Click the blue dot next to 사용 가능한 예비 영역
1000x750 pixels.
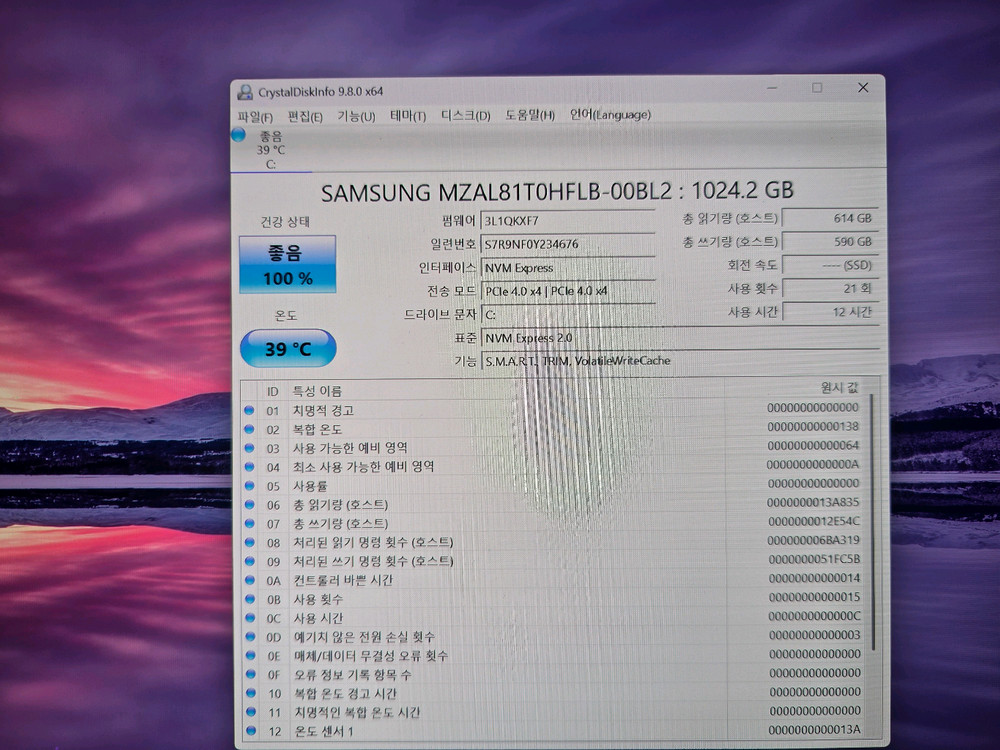click(250, 447)
